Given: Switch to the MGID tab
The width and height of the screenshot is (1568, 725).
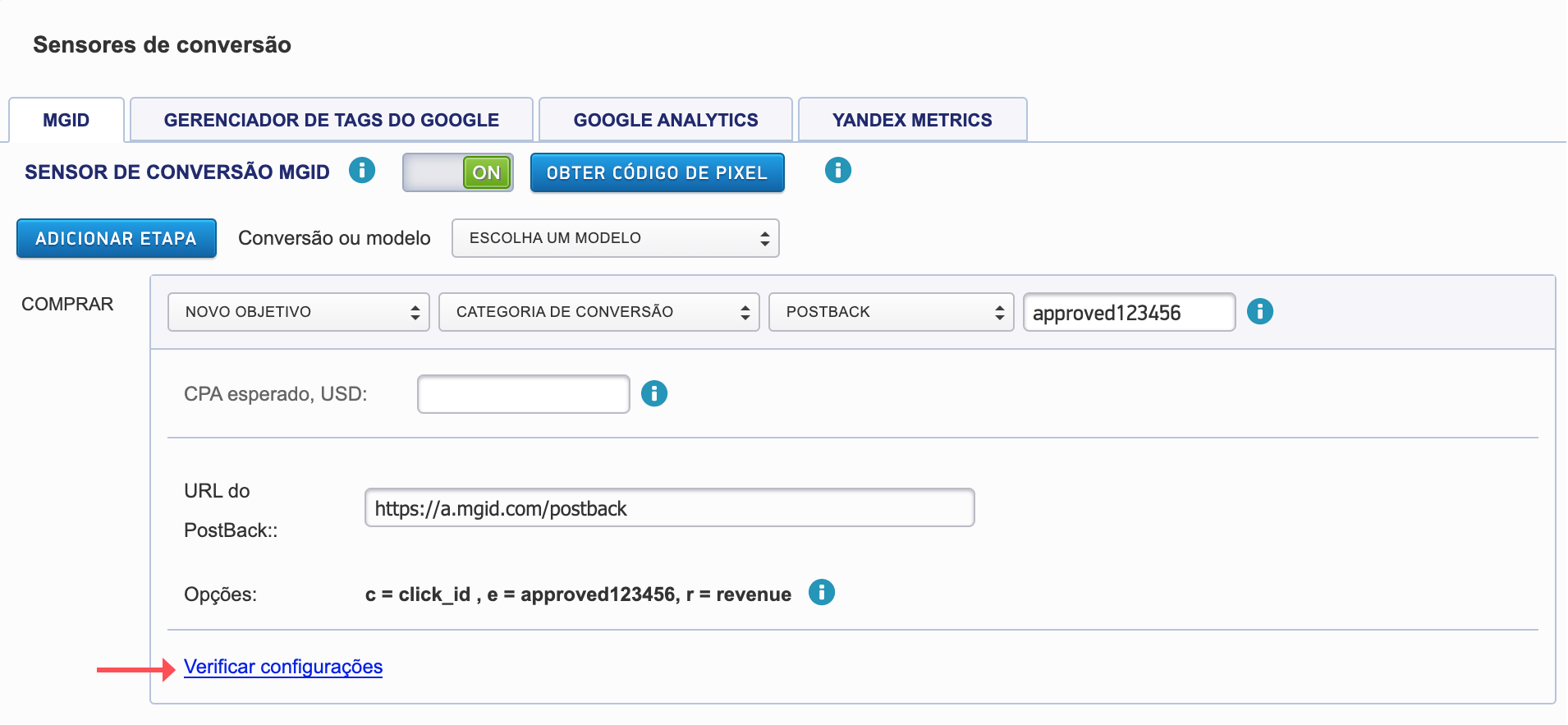Looking at the screenshot, I should click(66, 120).
